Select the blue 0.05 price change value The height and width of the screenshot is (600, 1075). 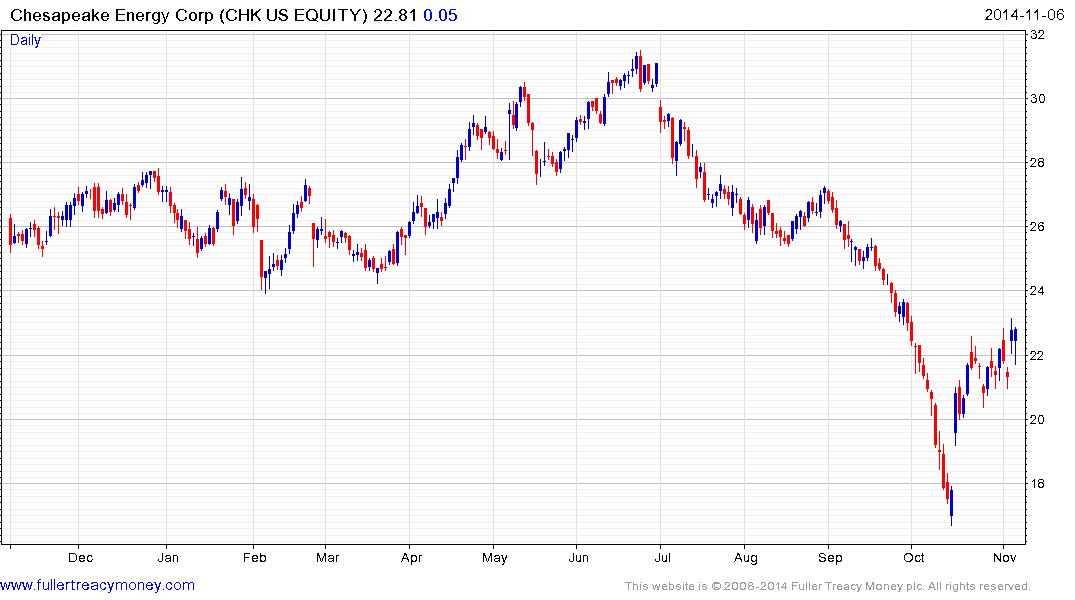pos(440,15)
